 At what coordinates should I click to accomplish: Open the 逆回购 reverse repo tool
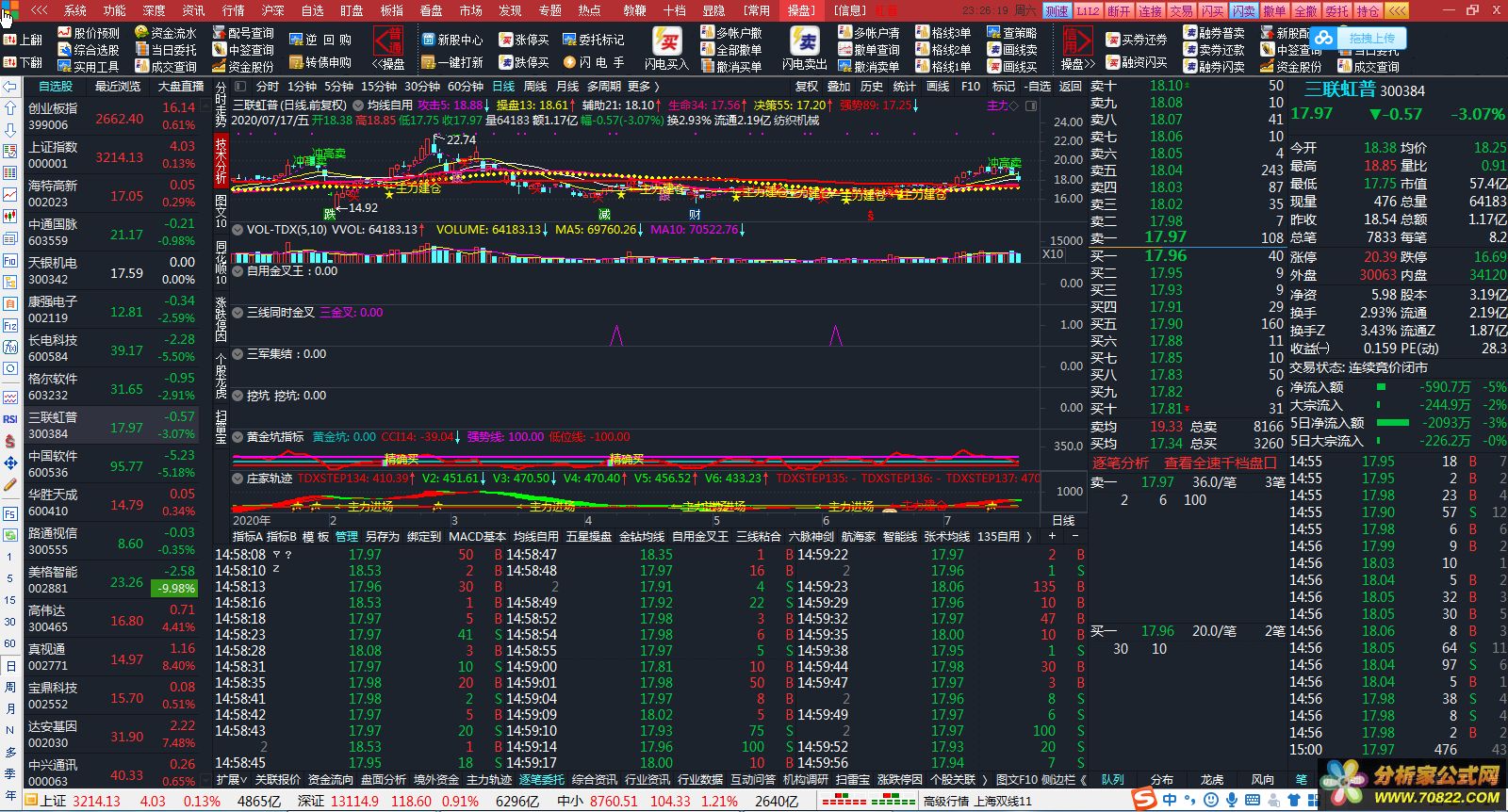pos(320,40)
